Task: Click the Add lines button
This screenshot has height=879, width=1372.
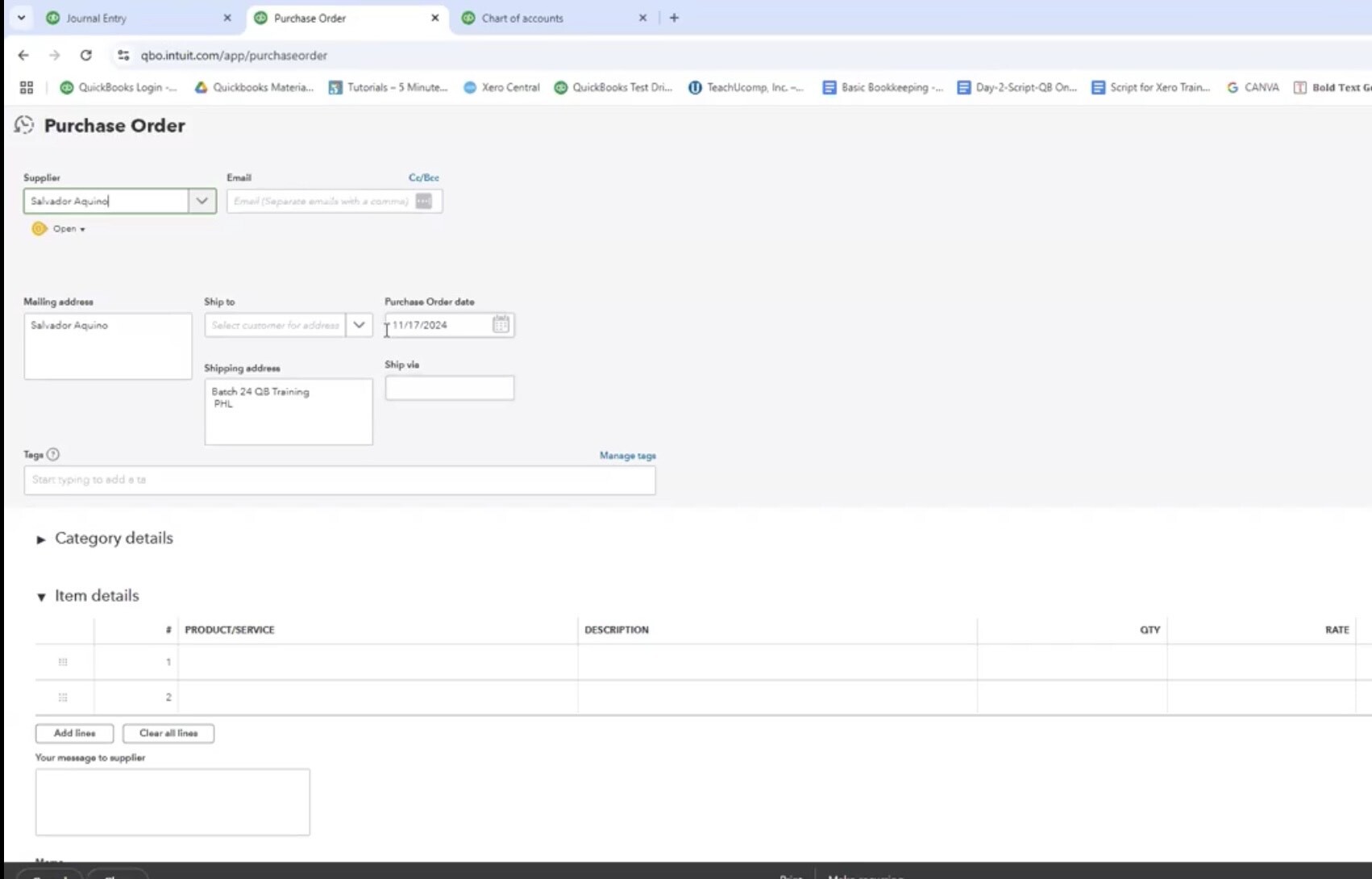Action: point(74,733)
